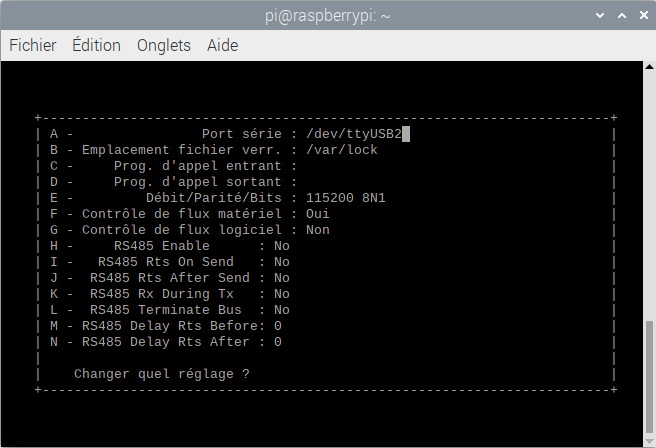Open the Onglets menu

click(x=164, y=45)
